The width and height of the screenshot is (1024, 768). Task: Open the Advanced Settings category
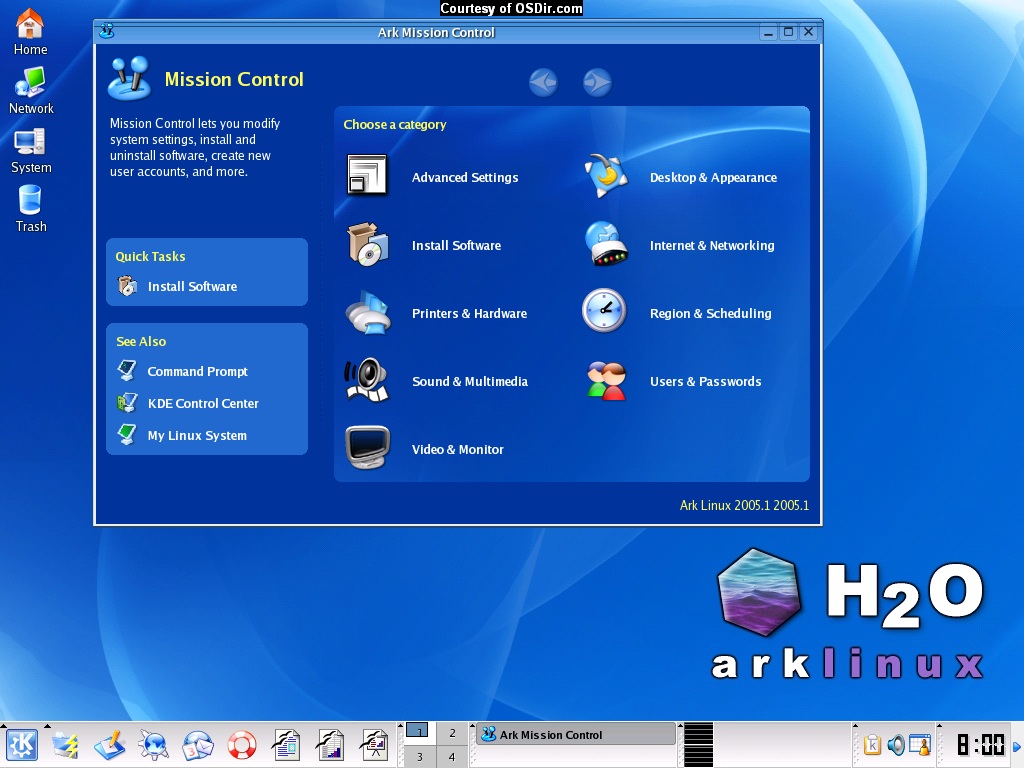point(433,177)
